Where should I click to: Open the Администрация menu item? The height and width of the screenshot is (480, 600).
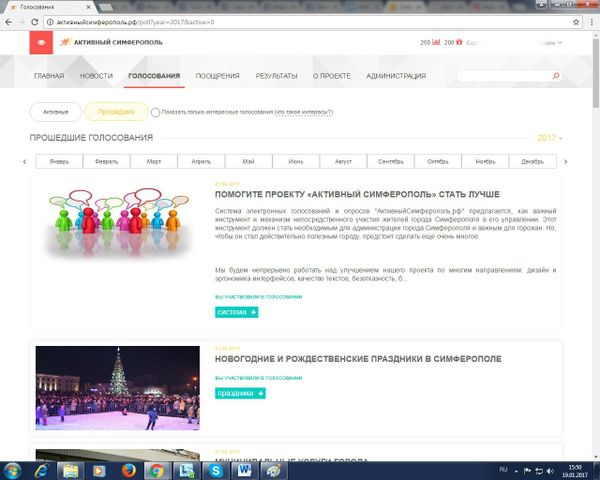pos(396,76)
